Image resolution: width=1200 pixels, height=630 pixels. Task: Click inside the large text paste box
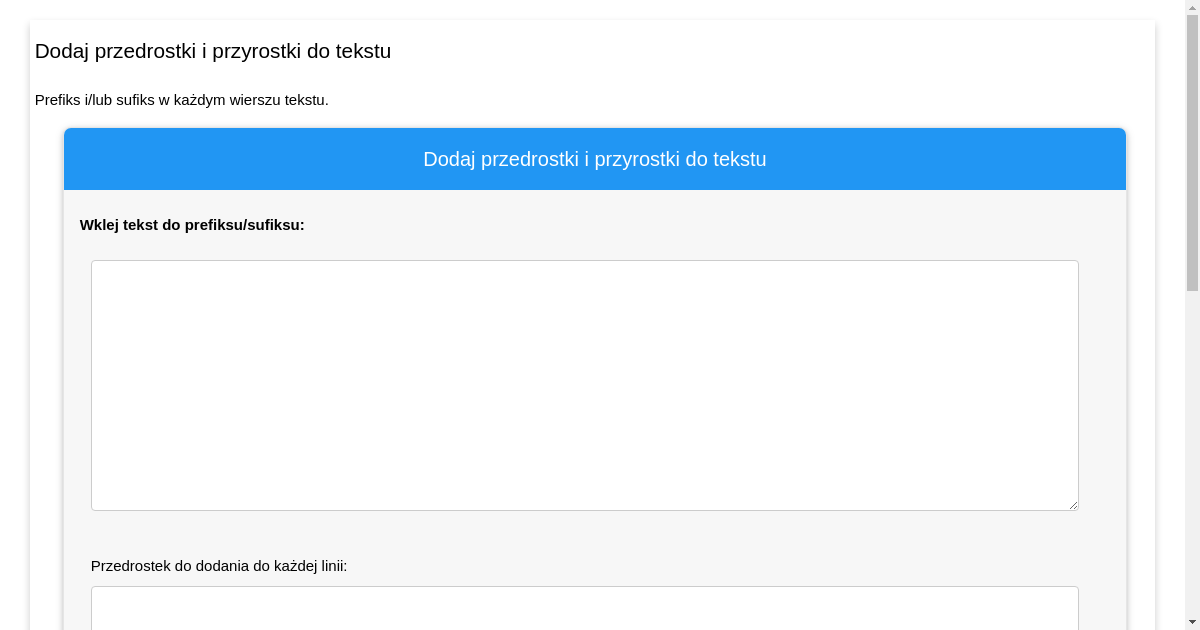coord(585,385)
